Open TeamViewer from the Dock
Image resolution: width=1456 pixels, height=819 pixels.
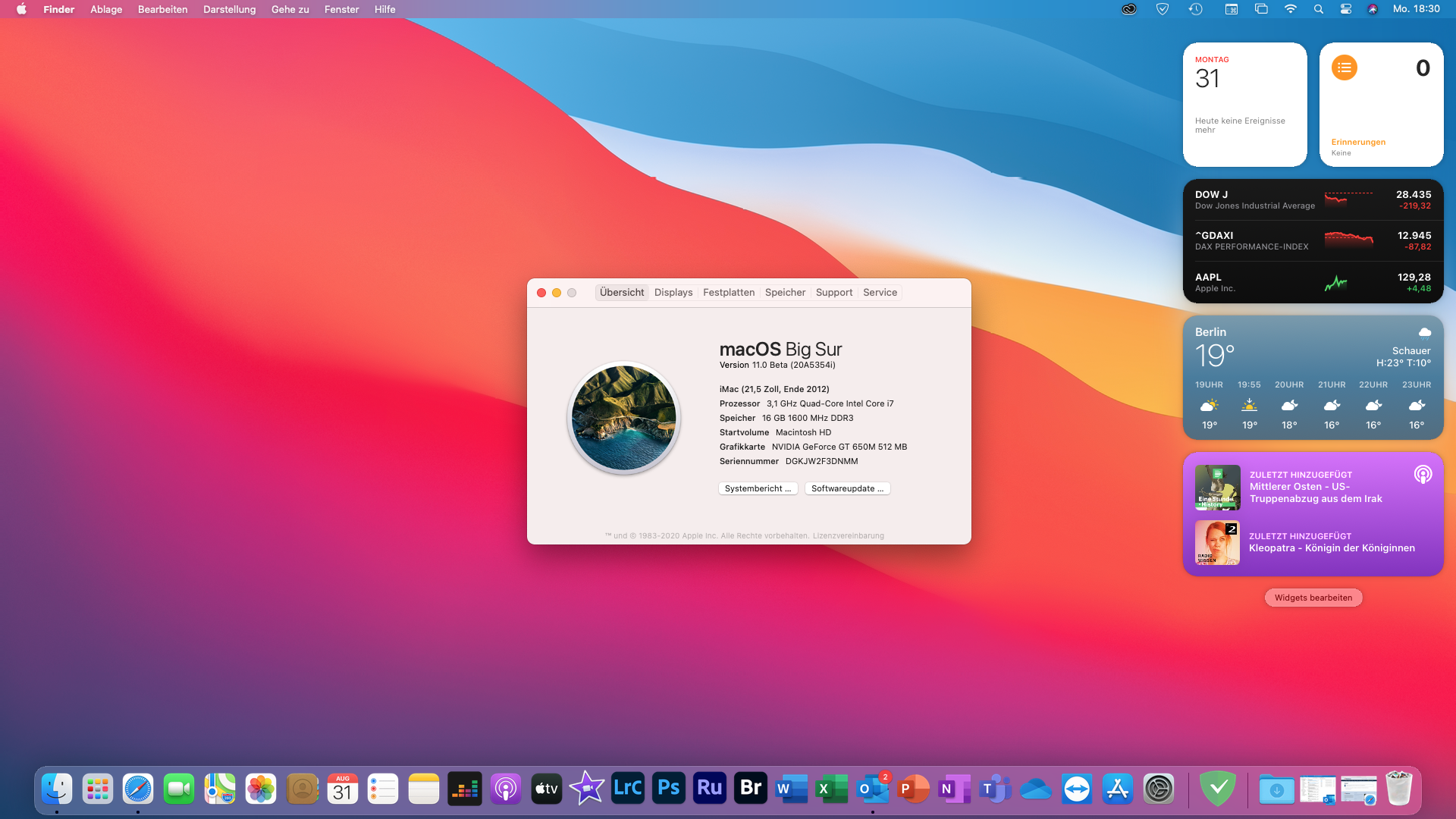(x=1077, y=789)
